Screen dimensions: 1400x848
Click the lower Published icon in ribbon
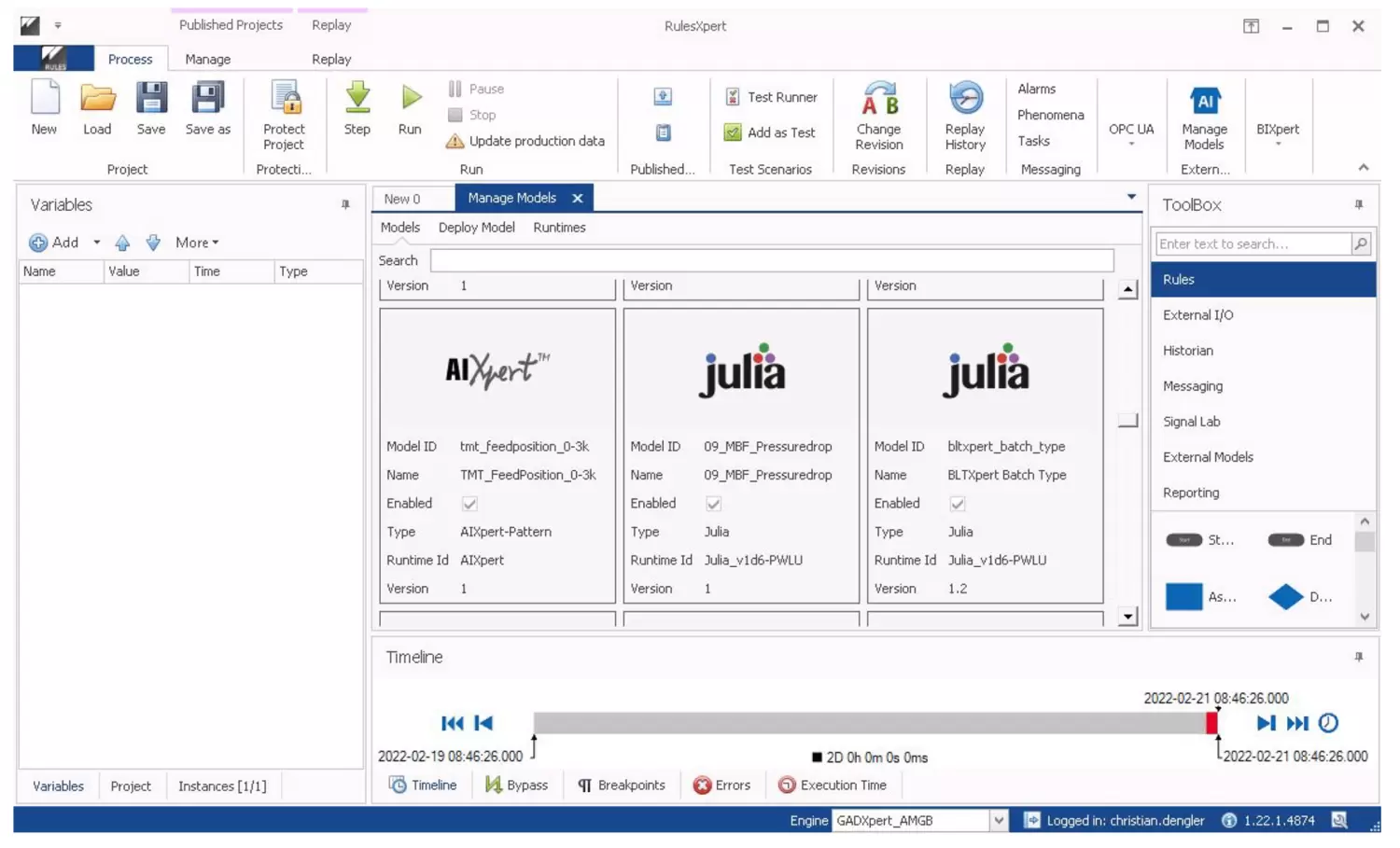(x=663, y=132)
